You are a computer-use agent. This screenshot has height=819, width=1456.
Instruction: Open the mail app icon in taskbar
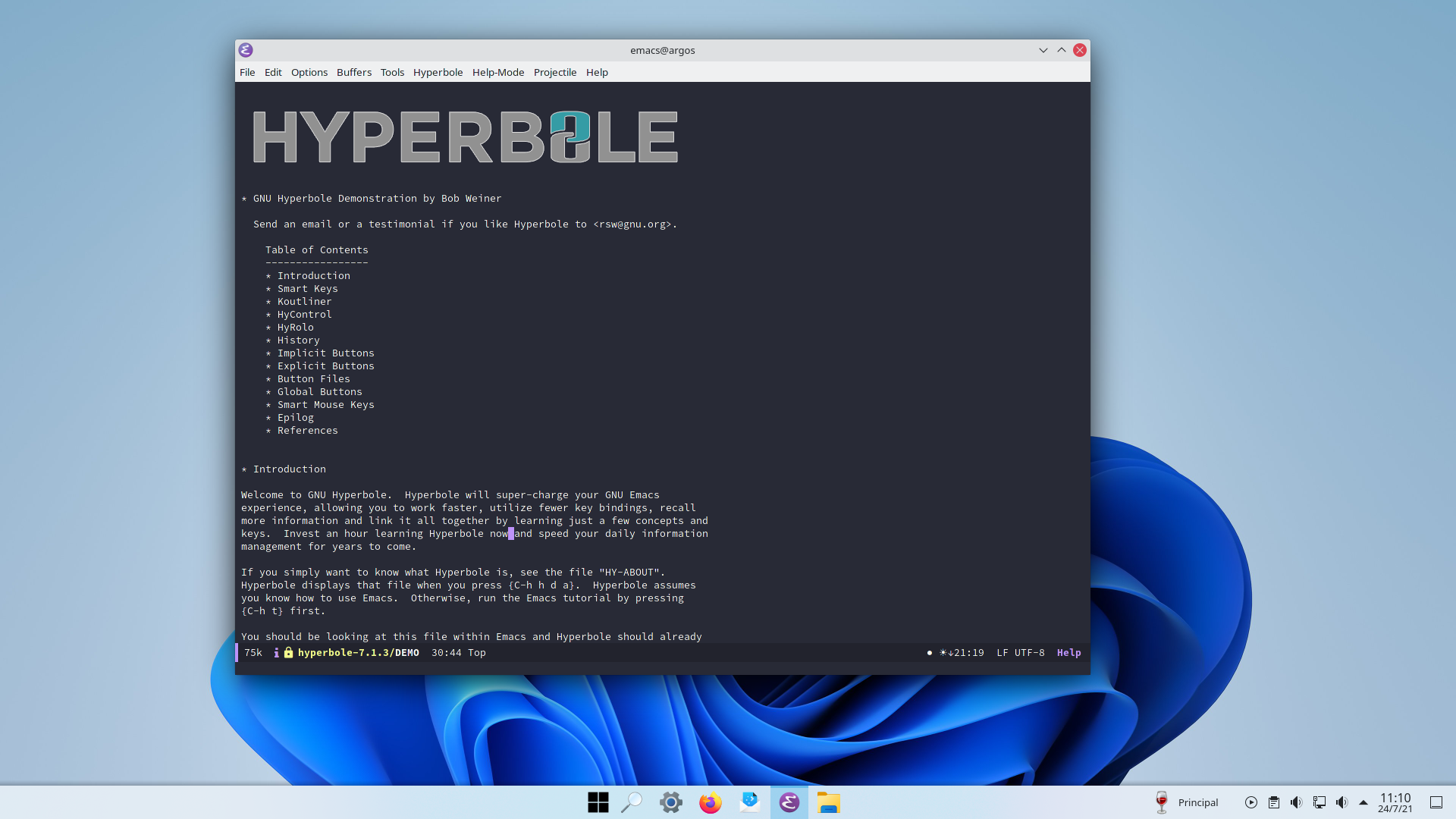pos(750,802)
